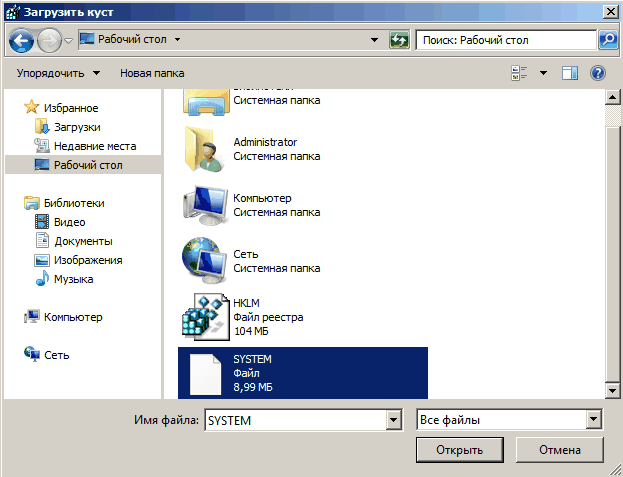Click the network icon in navigation pane
This screenshot has height=477, width=623.
point(32,354)
